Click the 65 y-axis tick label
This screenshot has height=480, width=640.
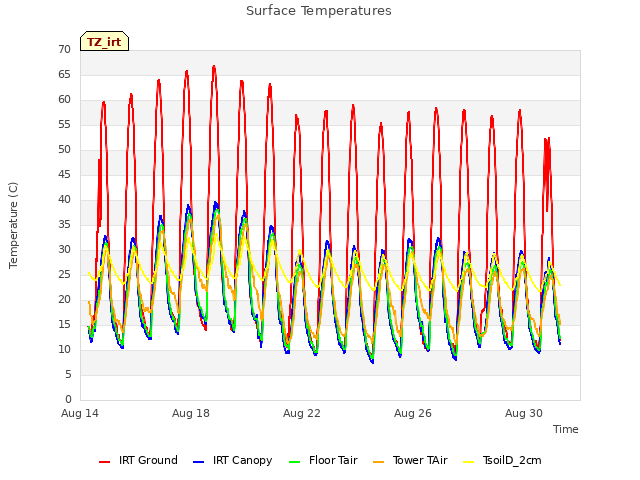64,75
